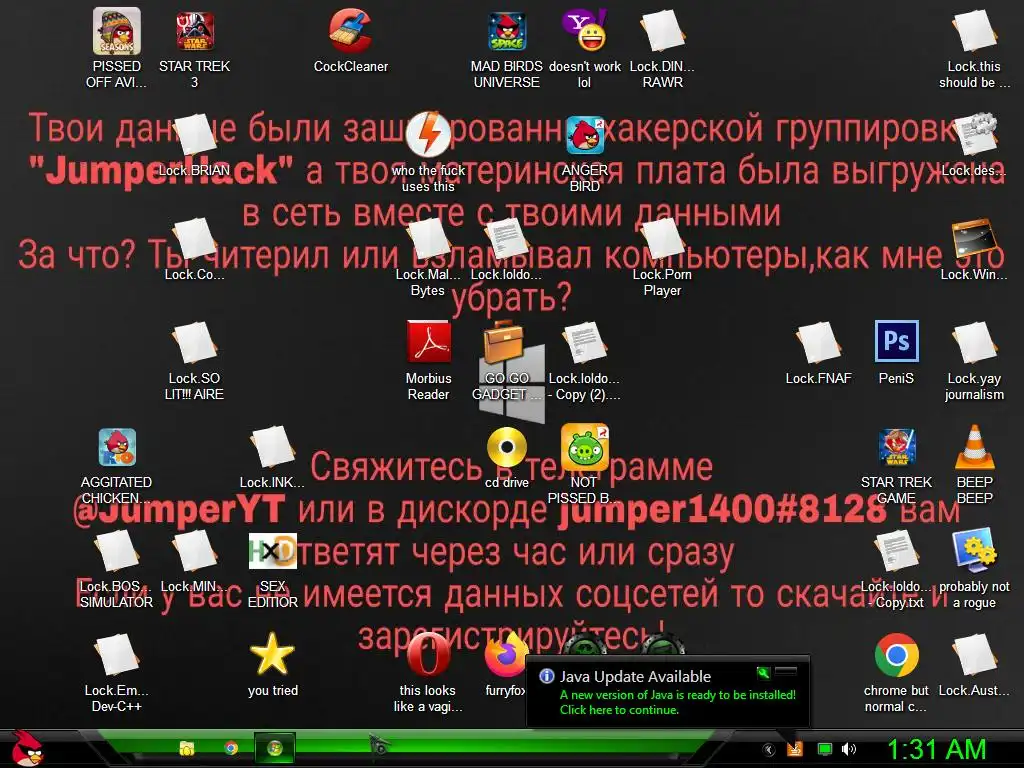Select the Lock.BOS... SIMULATOR file
This screenshot has height=768, width=1024.
(x=116, y=551)
